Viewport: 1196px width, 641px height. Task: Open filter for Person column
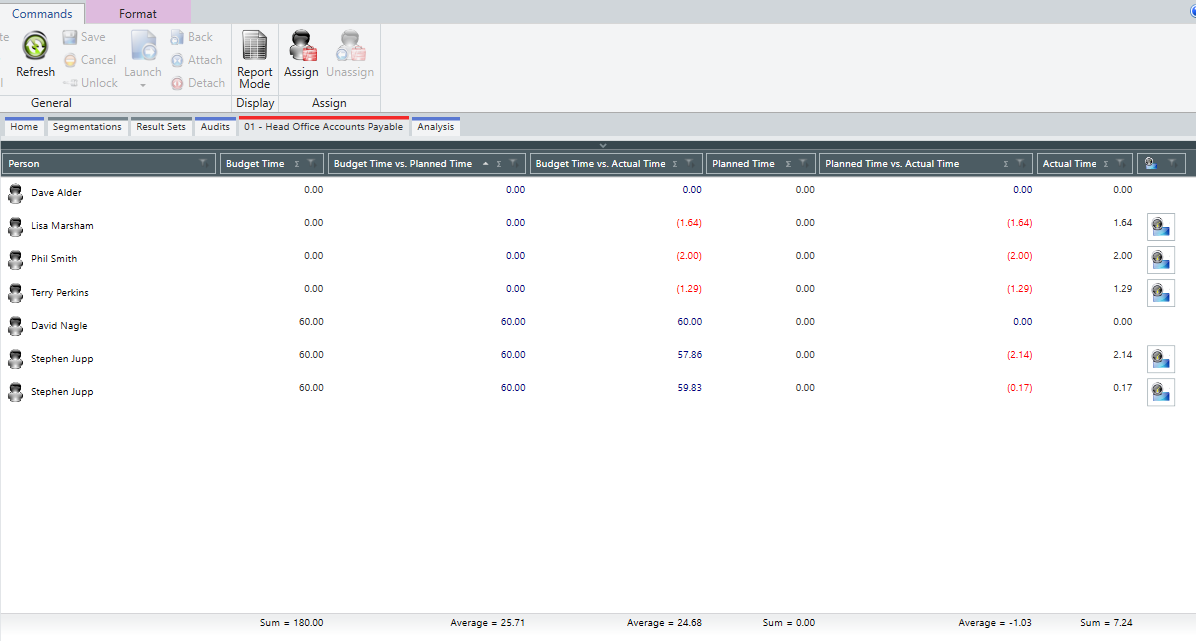coord(203,163)
